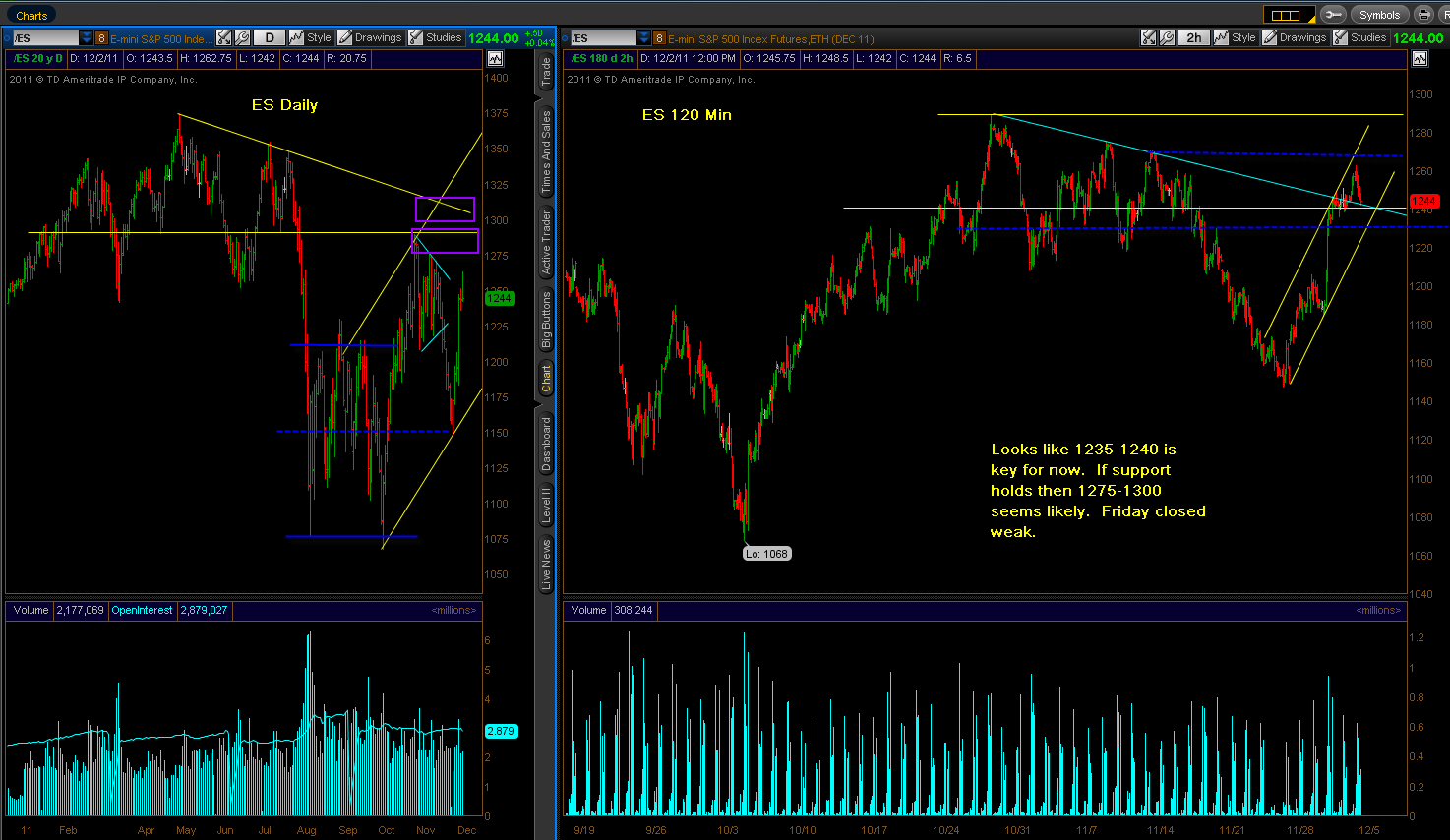1450x840 pixels.
Task: Expand the left chart's /ES symbol dropdown arrow
Action: click(x=86, y=38)
